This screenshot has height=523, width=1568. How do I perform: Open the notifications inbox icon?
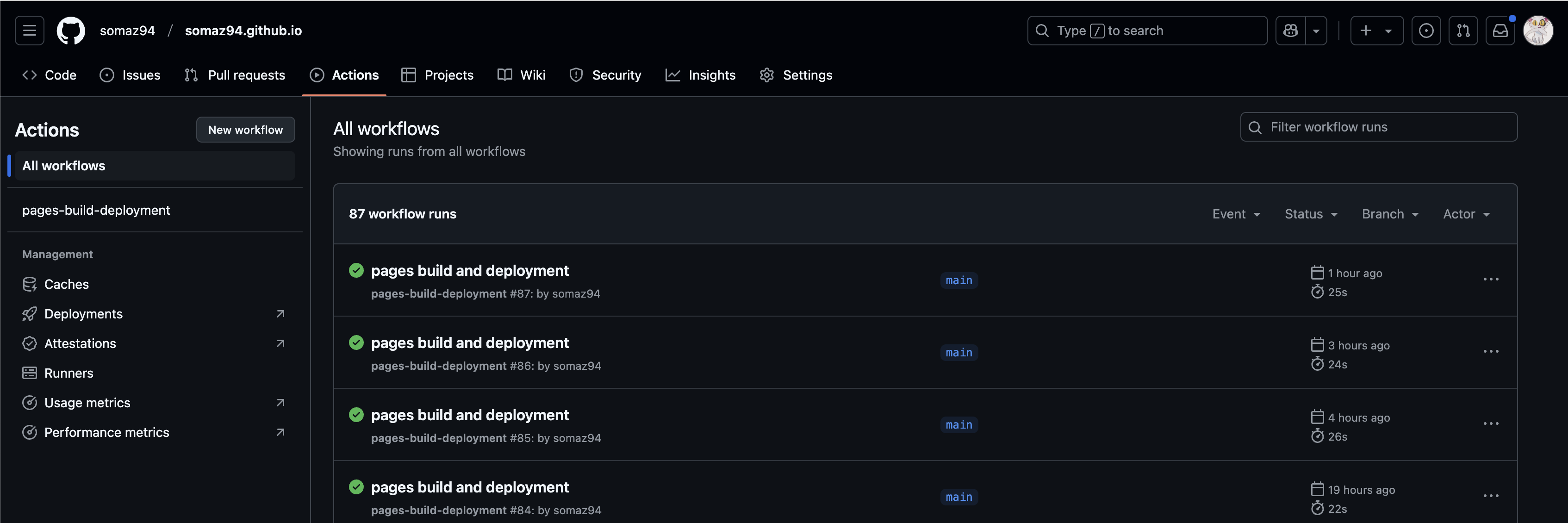click(1500, 31)
